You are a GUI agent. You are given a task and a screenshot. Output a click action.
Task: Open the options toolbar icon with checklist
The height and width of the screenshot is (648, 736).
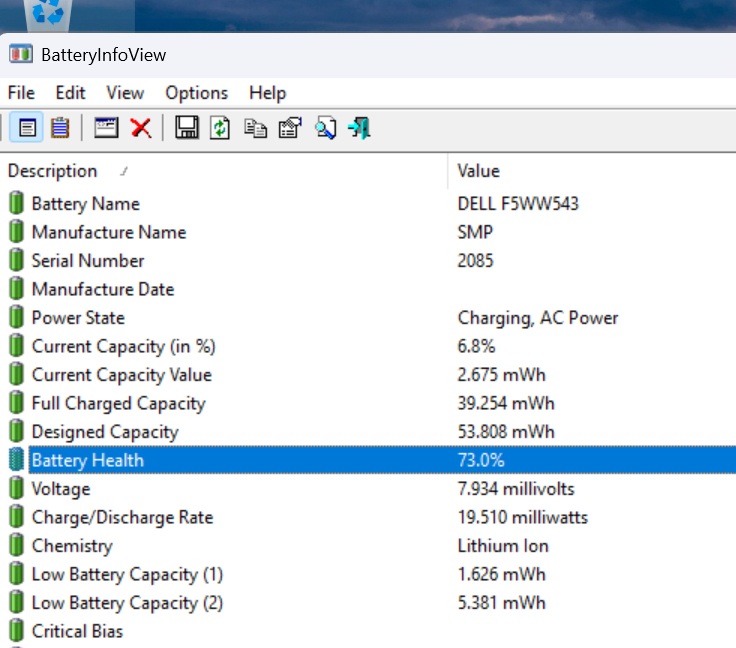pyautogui.click(x=290, y=128)
